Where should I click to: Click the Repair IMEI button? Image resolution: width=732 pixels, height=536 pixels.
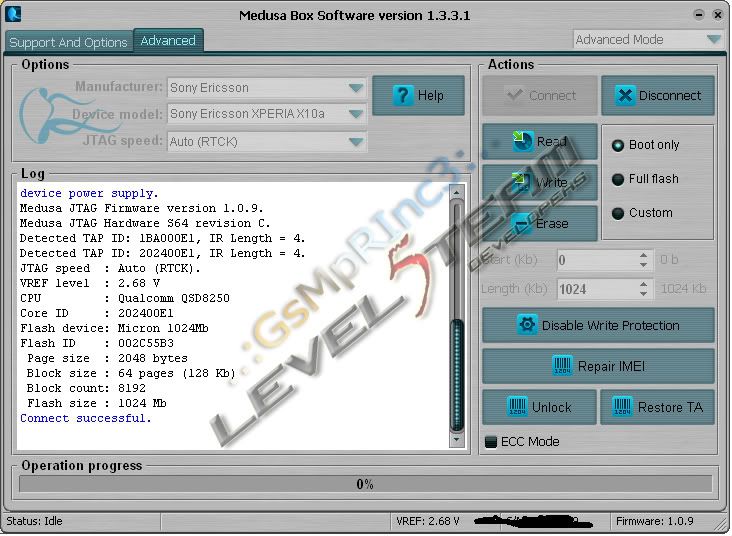(x=598, y=366)
